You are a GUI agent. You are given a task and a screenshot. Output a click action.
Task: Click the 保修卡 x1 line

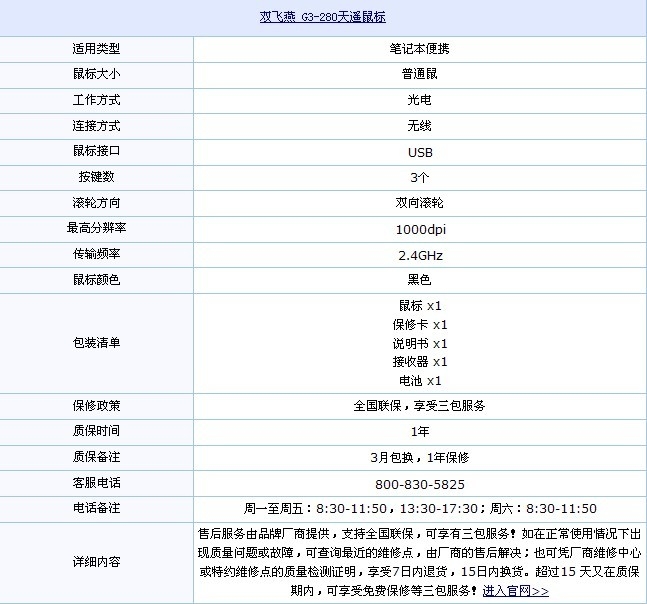tap(420, 325)
